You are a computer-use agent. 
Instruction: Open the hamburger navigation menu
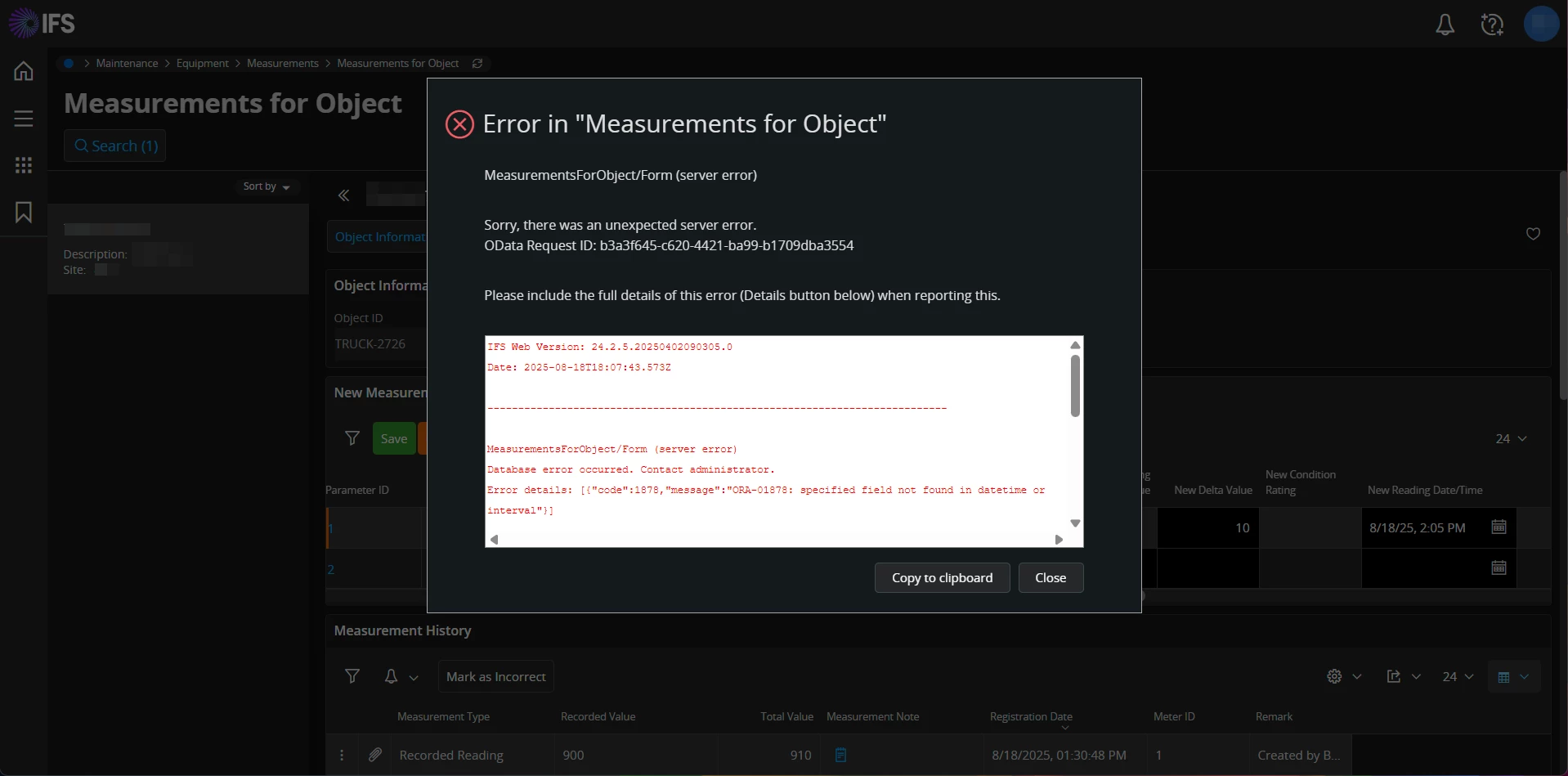coord(24,119)
